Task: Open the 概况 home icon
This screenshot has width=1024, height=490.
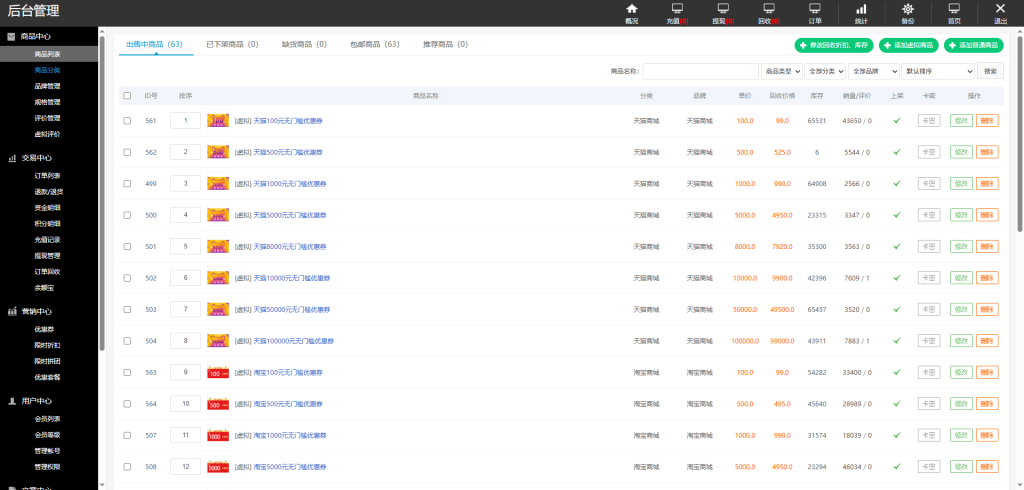Action: pos(632,8)
